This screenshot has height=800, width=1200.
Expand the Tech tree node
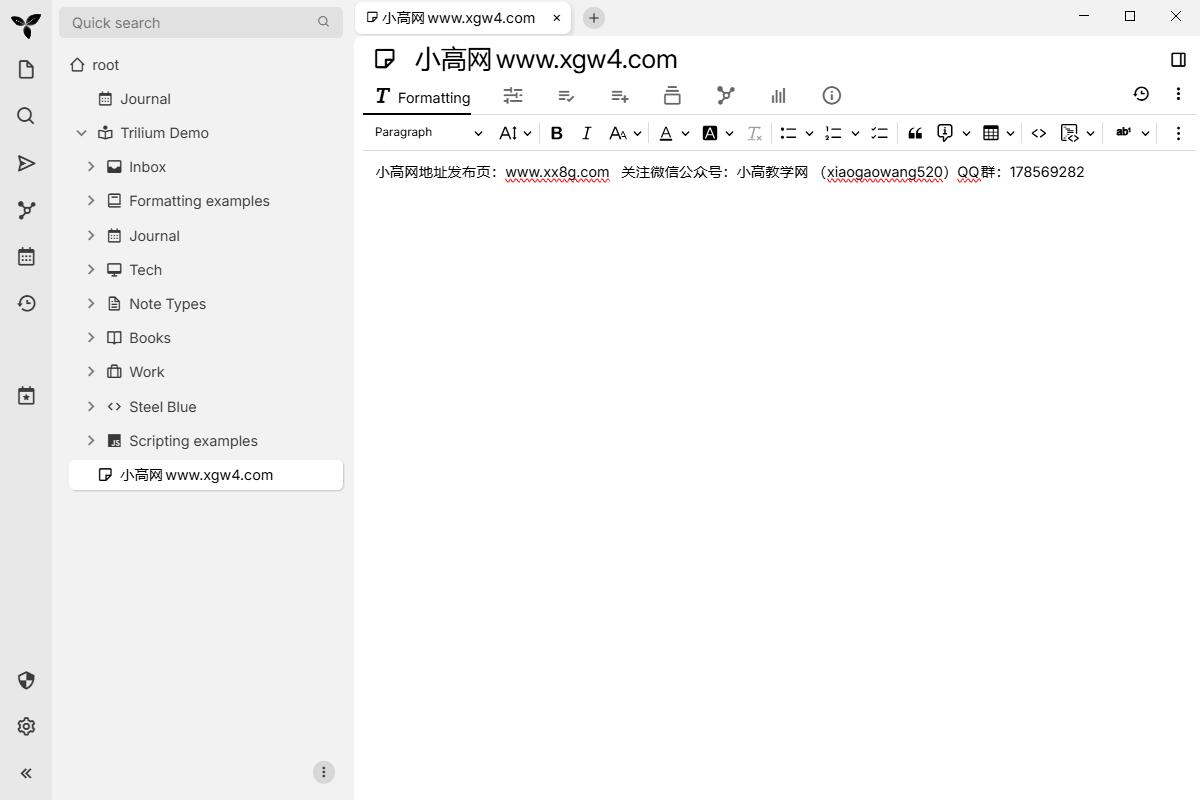coord(91,270)
